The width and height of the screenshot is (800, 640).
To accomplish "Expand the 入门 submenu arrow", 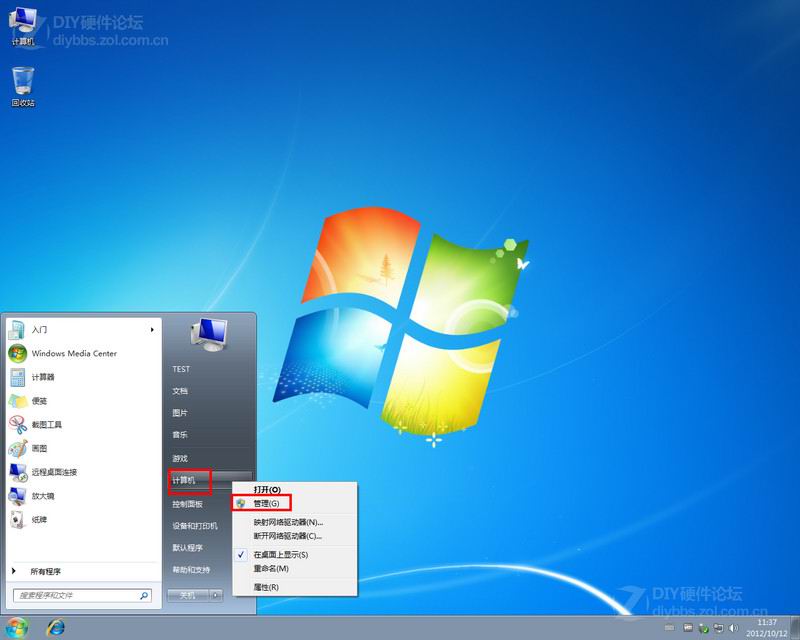I will [152, 330].
